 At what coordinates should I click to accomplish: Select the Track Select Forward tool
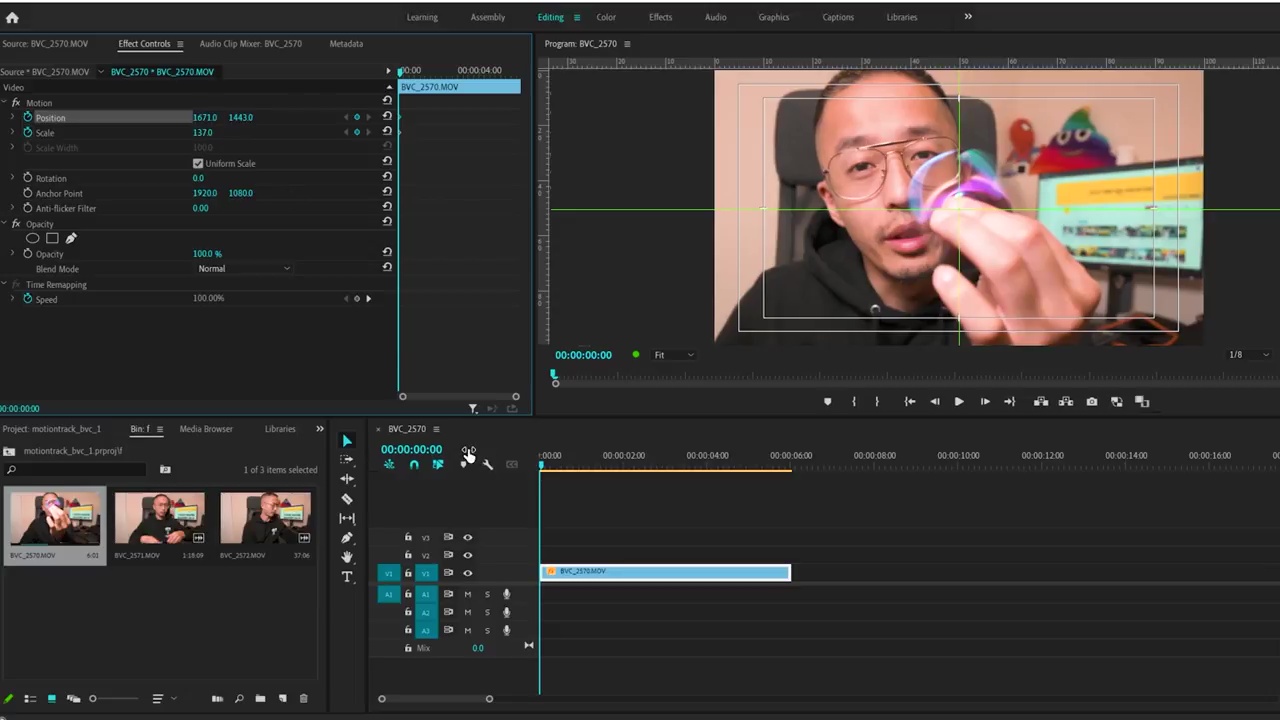pos(347,460)
